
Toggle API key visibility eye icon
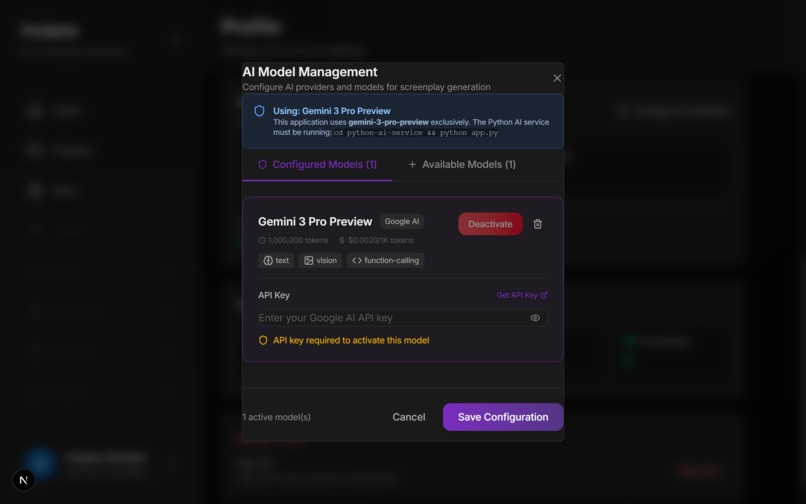point(535,318)
